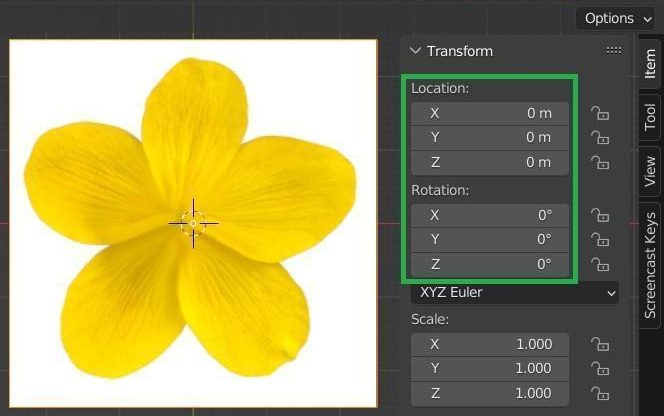Image resolution: width=664 pixels, height=416 pixels.
Task: Click the Rotation X field
Action: (490, 216)
